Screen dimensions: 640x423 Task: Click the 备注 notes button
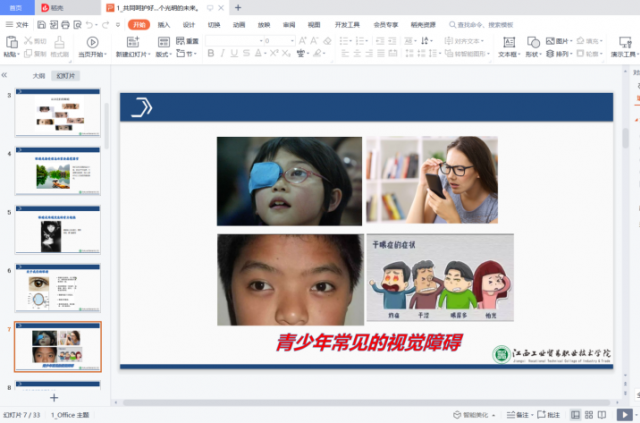[x=520, y=414]
